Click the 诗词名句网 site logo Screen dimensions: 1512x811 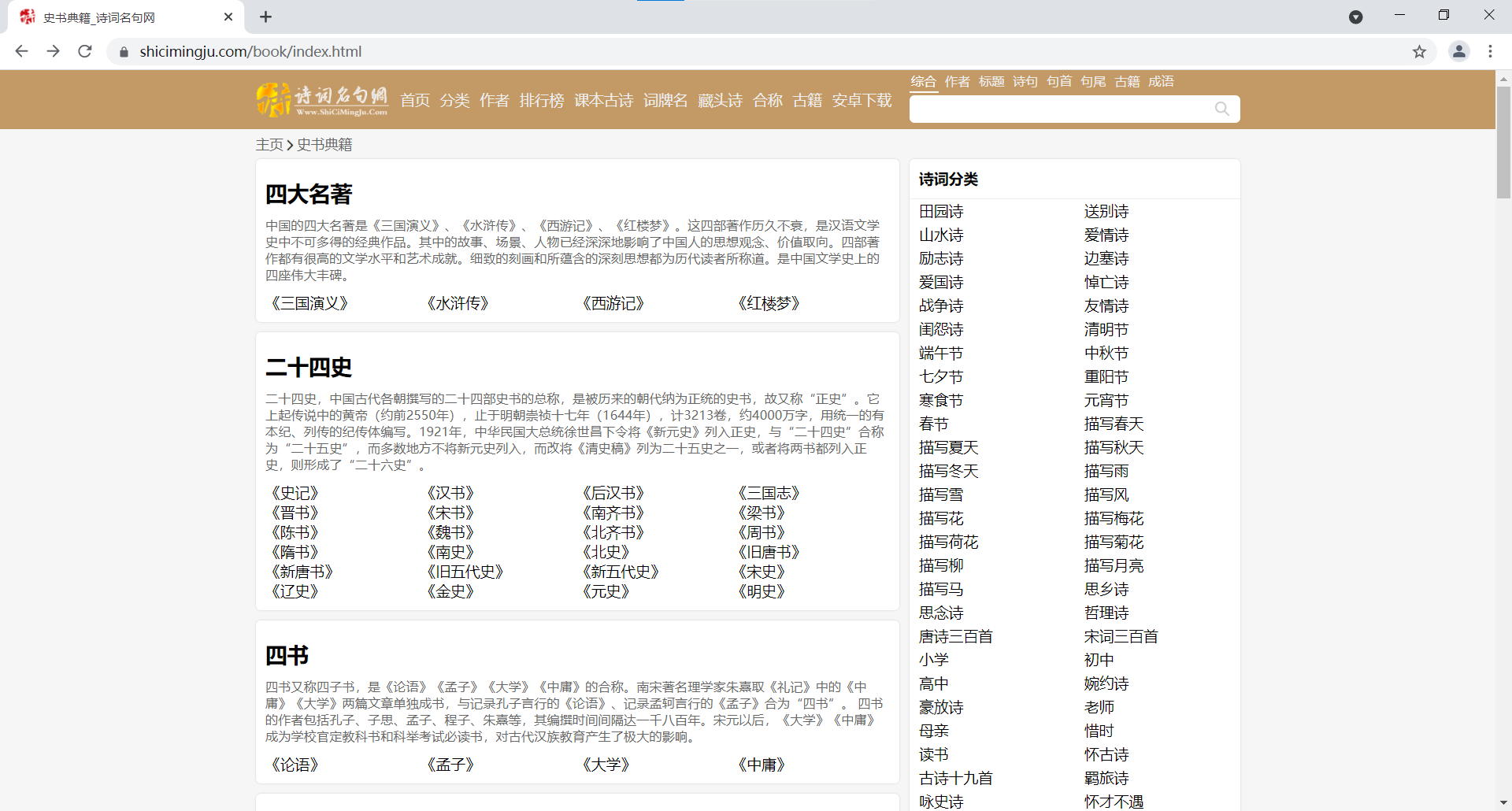pos(322,100)
